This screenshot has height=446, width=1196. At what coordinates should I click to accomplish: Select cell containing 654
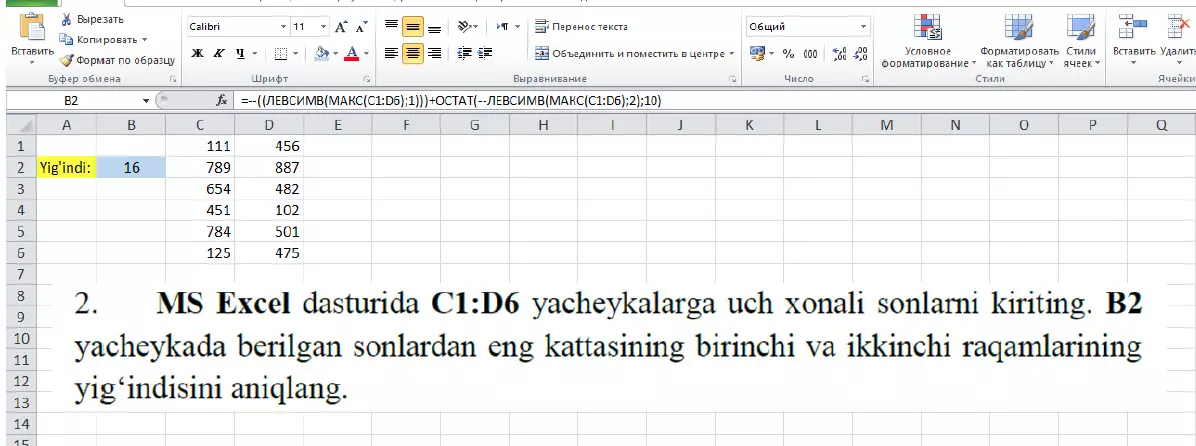point(200,188)
